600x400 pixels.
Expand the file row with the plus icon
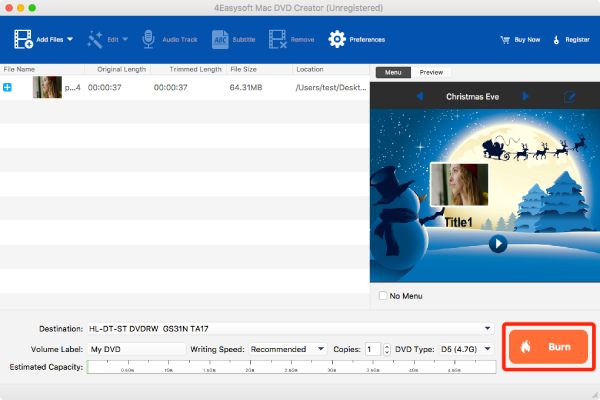pyautogui.click(x=7, y=87)
